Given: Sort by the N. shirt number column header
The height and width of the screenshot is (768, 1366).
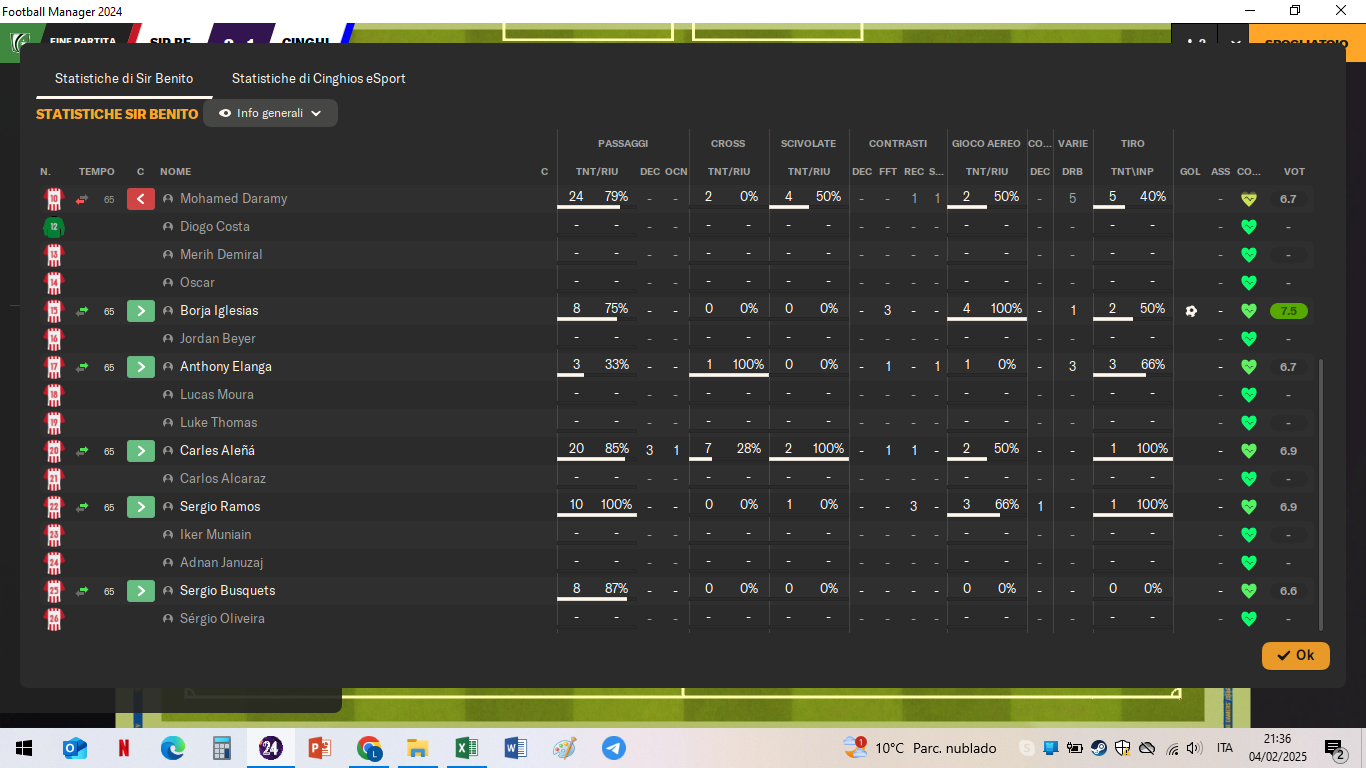Looking at the screenshot, I should [46, 172].
